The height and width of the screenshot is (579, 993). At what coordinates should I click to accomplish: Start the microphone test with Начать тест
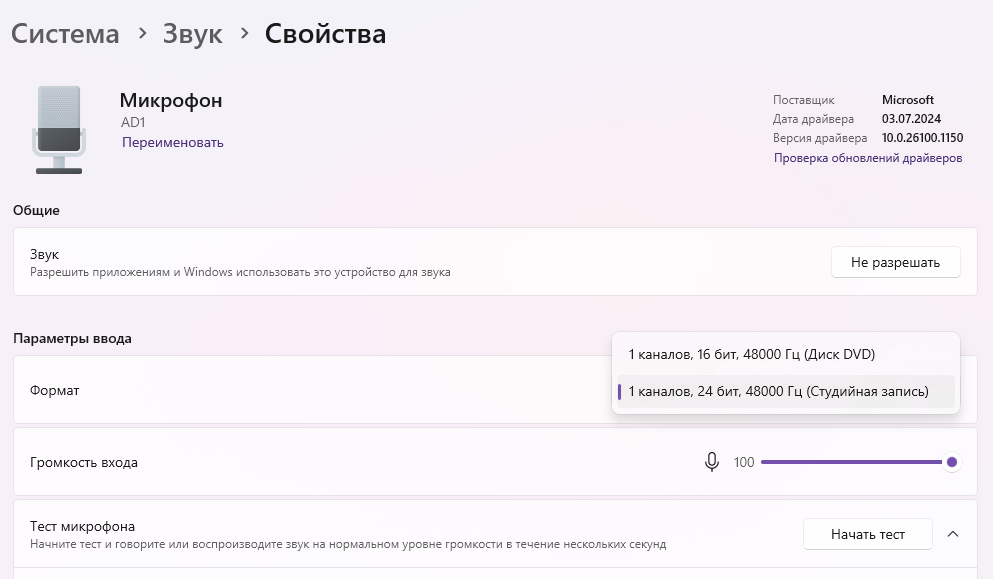pos(867,534)
